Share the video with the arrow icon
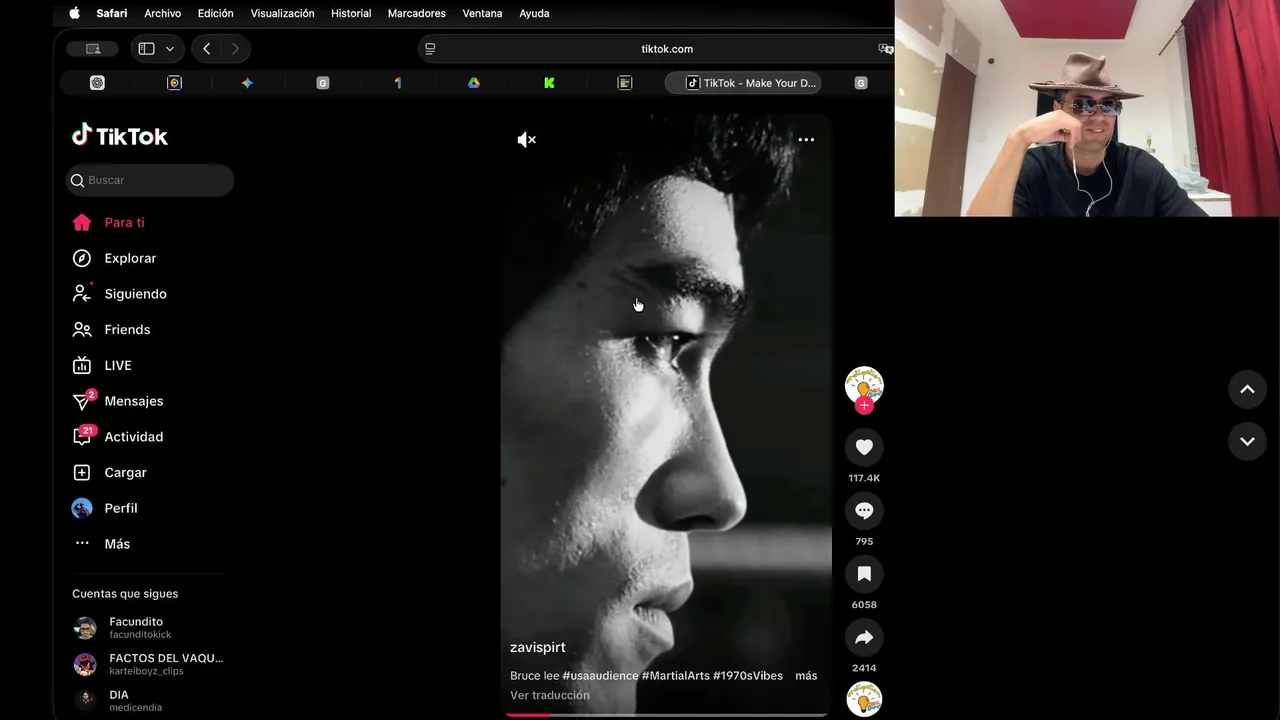This screenshot has width=1280, height=720. click(864, 637)
